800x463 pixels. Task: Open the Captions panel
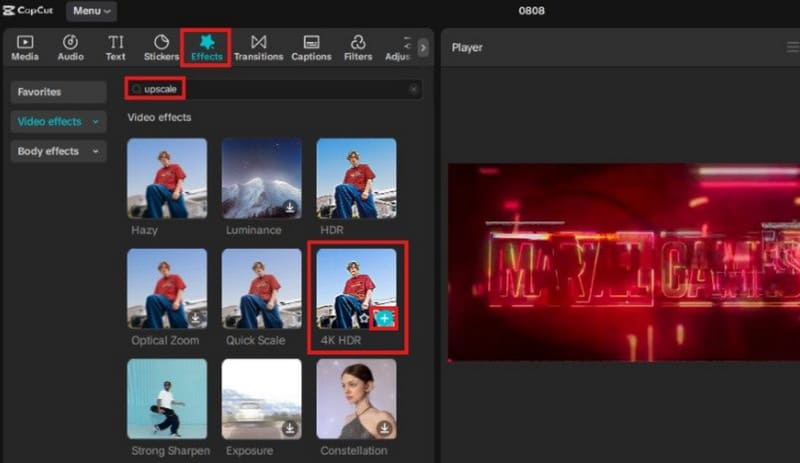coord(311,47)
